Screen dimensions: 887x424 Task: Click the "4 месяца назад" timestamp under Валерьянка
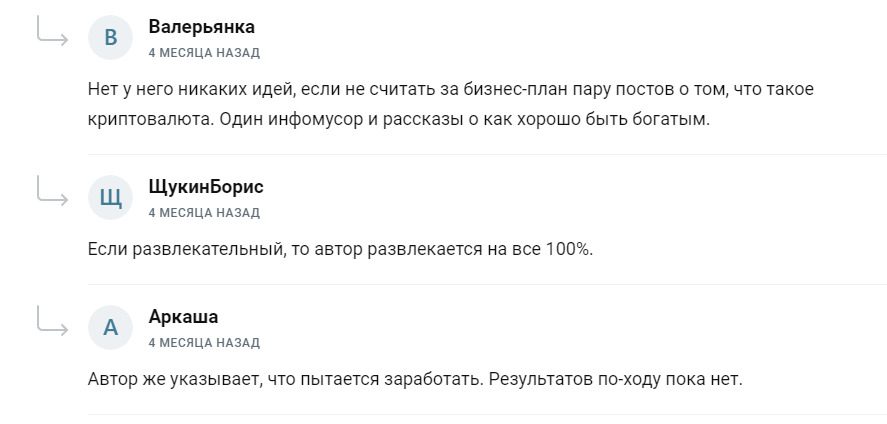(x=204, y=52)
